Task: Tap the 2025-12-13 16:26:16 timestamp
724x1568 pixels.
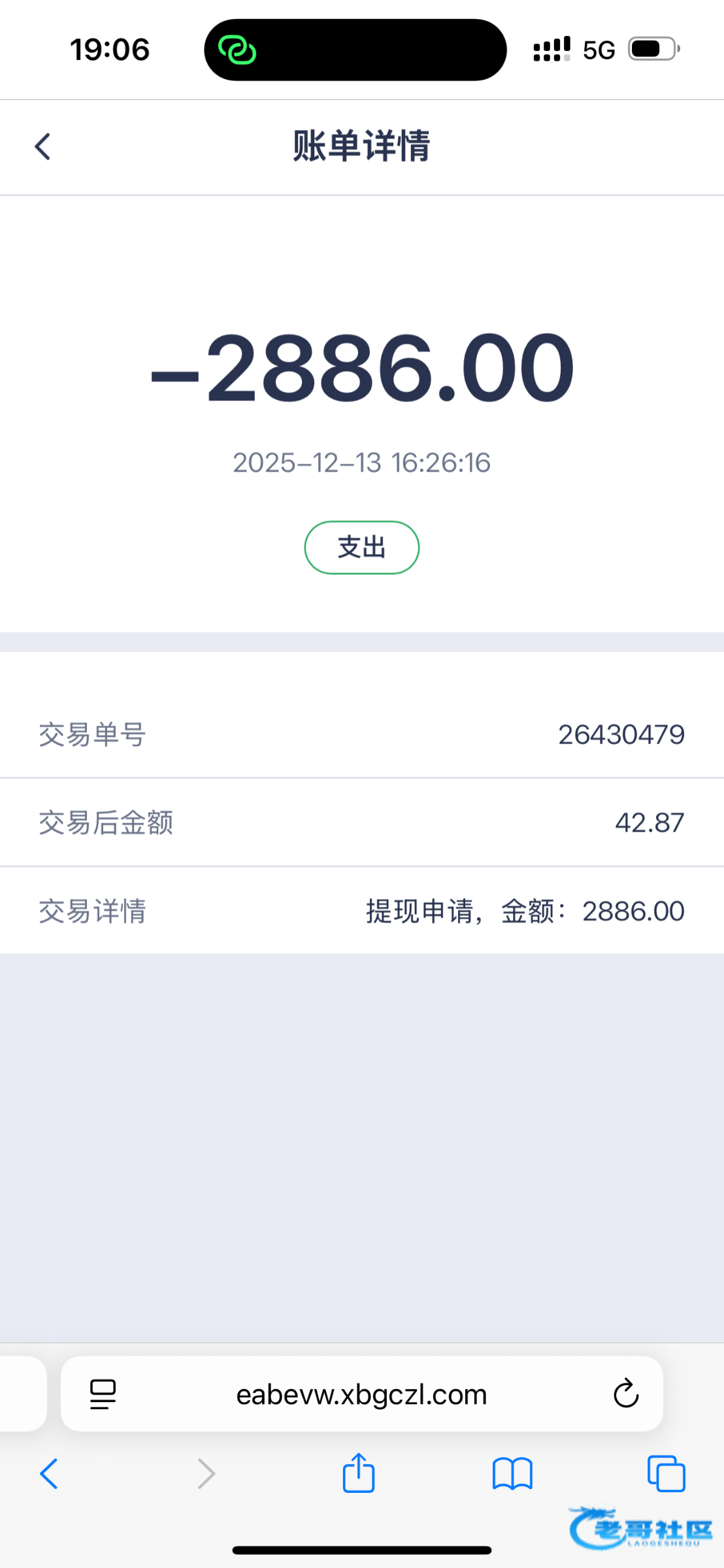Action: point(361,463)
